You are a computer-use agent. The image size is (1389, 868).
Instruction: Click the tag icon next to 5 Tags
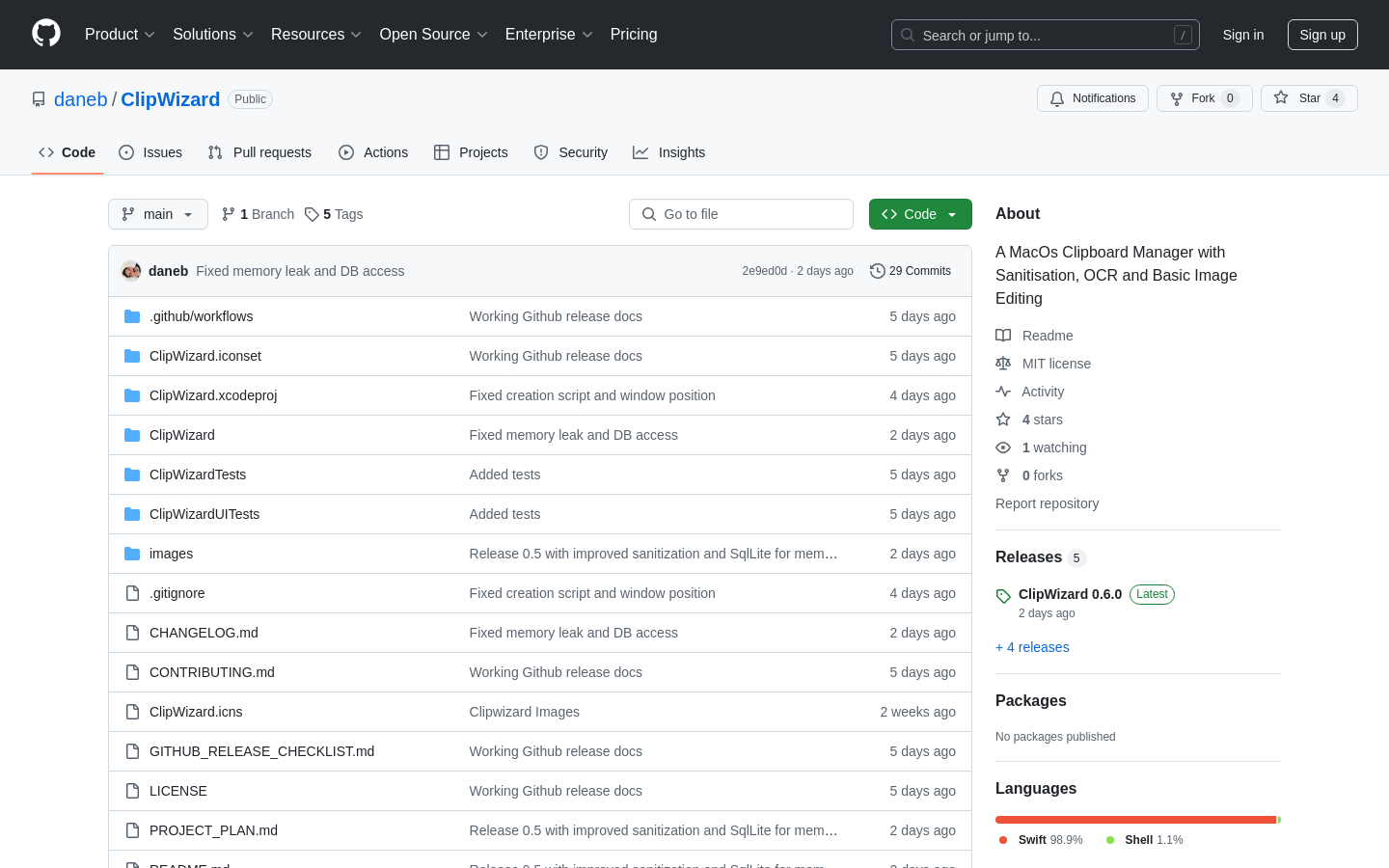[312, 214]
